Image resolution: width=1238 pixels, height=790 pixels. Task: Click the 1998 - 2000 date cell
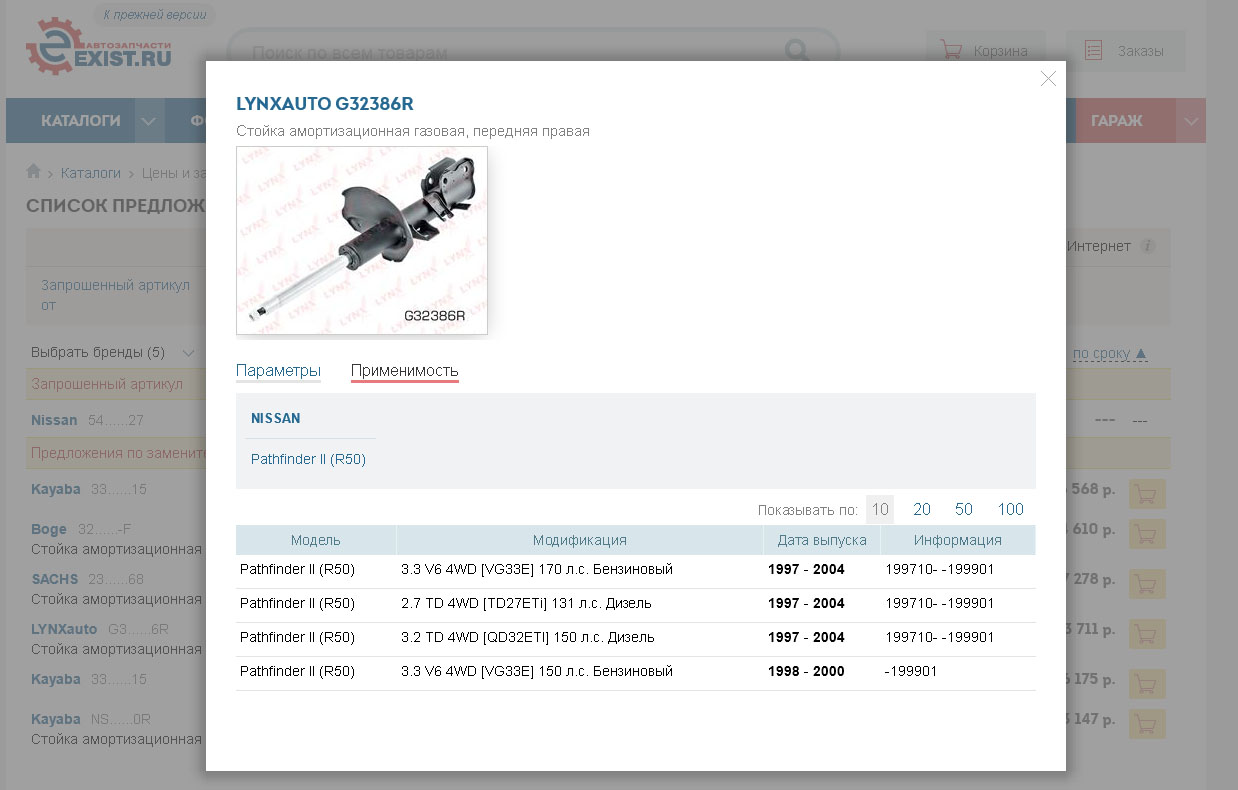tap(806, 672)
